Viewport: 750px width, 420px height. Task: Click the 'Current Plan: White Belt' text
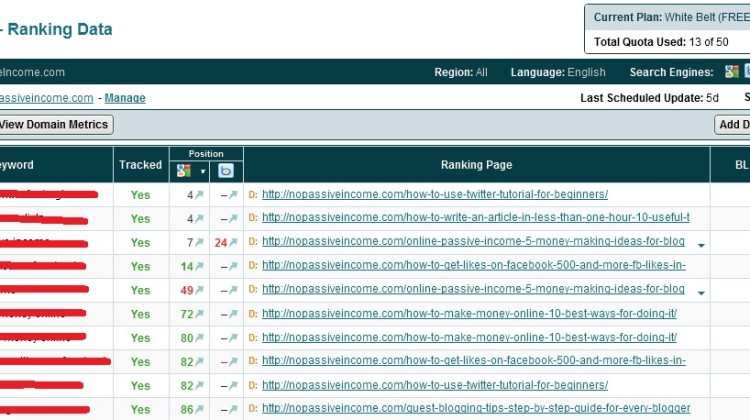(672, 17)
